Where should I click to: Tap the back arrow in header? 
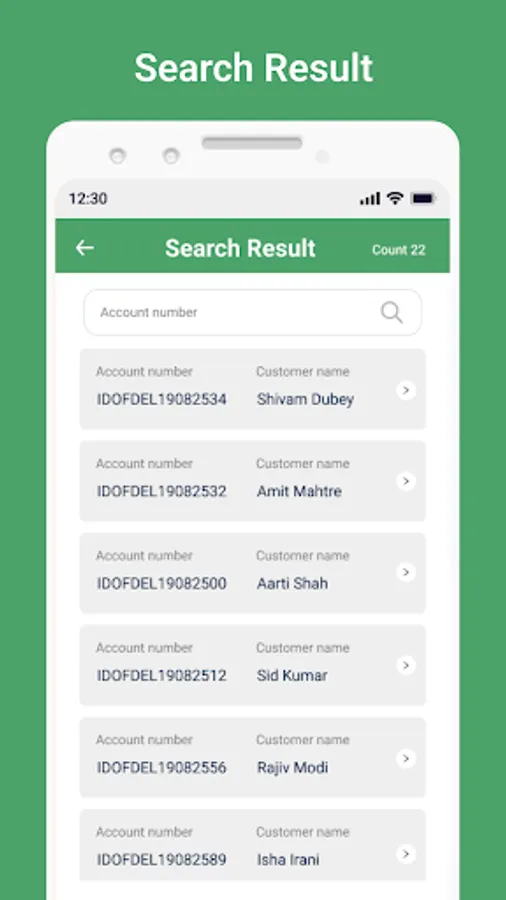[x=85, y=248]
